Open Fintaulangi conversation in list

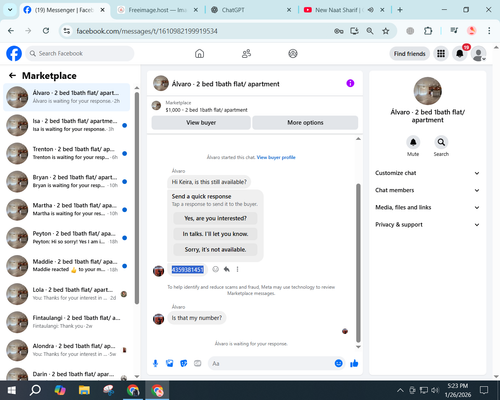(x=67, y=322)
